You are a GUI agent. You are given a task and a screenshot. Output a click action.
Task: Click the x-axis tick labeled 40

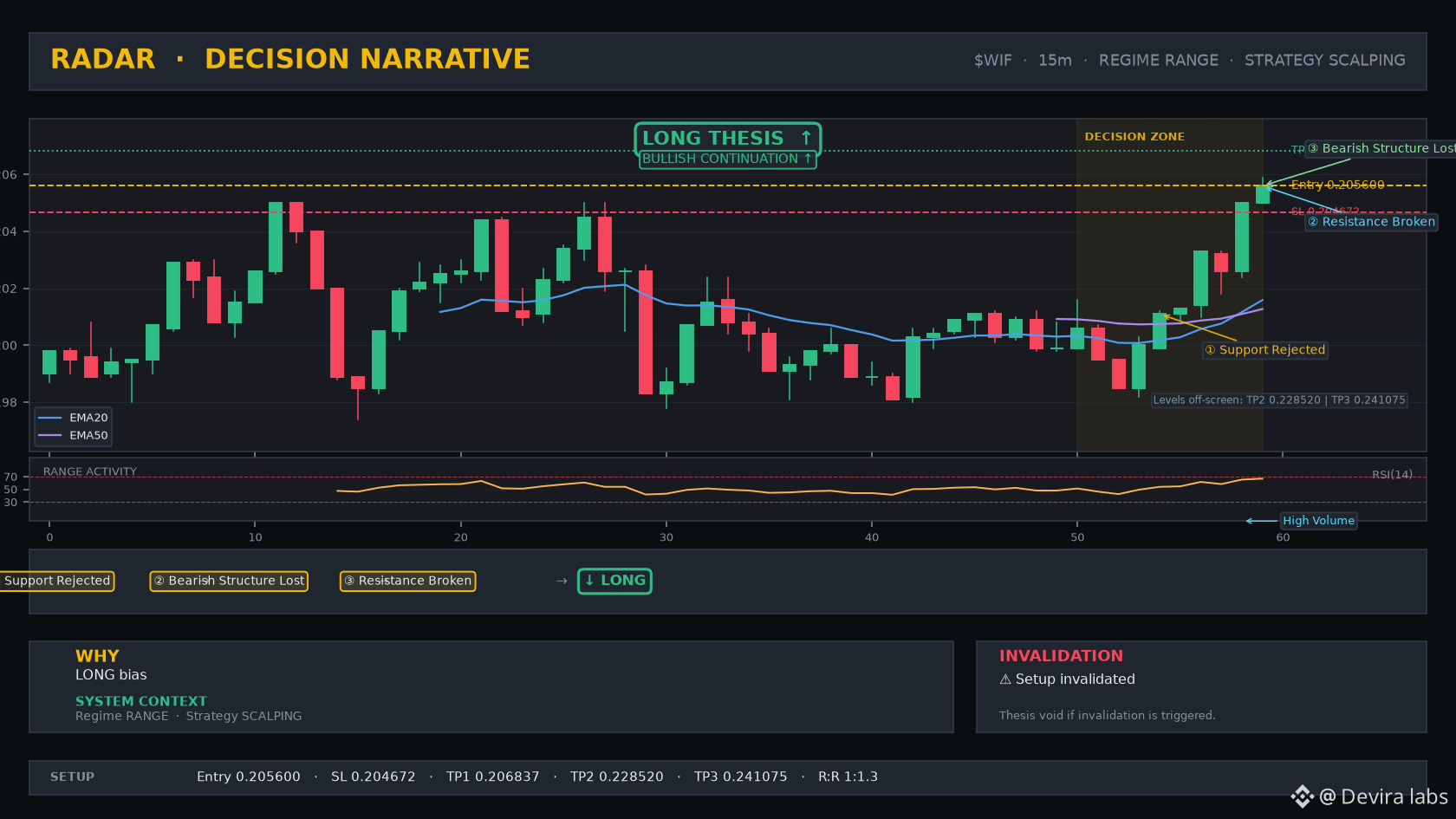click(x=872, y=537)
